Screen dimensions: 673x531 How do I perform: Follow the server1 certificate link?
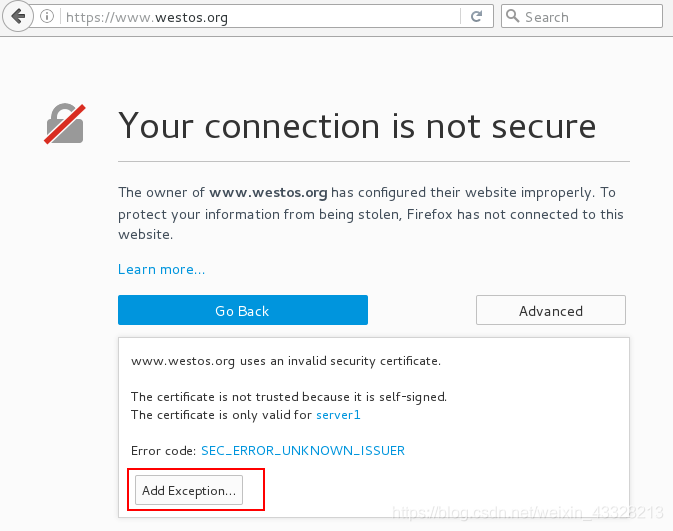pos(338,415)
